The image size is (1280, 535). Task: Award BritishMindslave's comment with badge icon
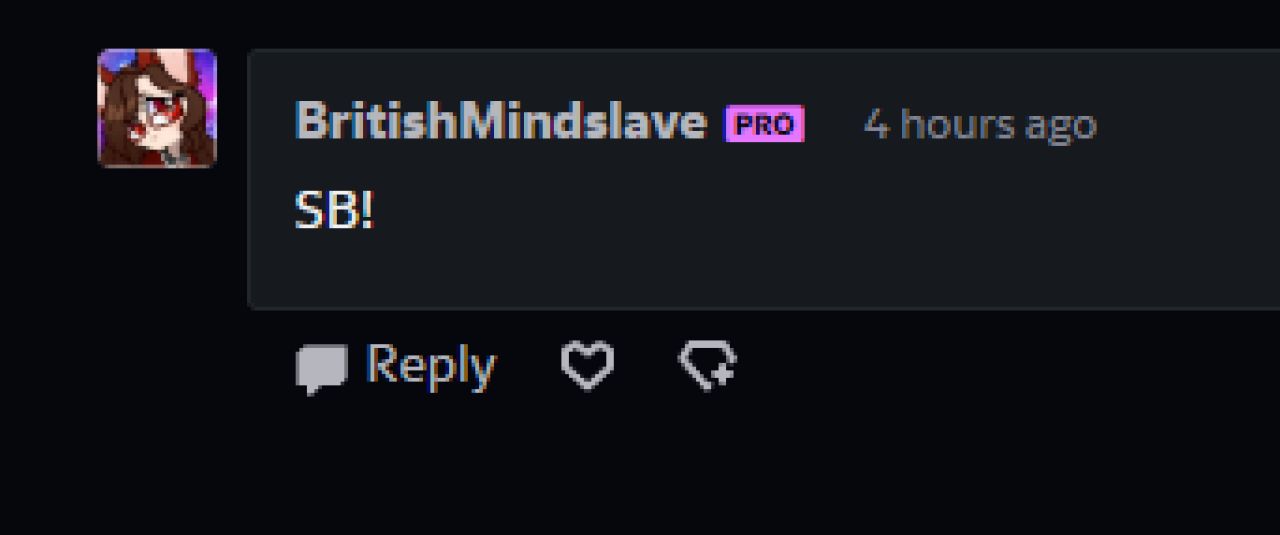tap(708, 365)
